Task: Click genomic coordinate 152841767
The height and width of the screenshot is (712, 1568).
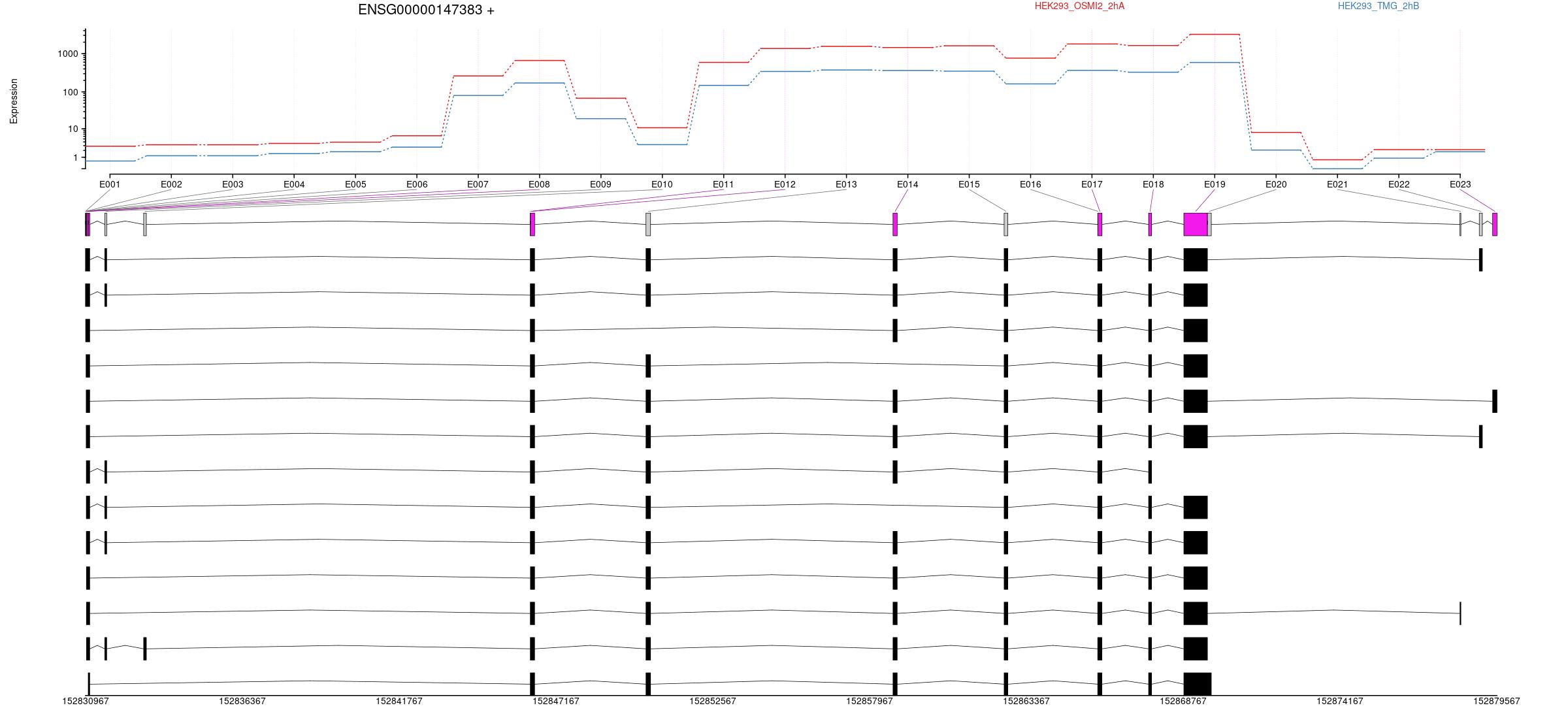Action: point(399,701)
